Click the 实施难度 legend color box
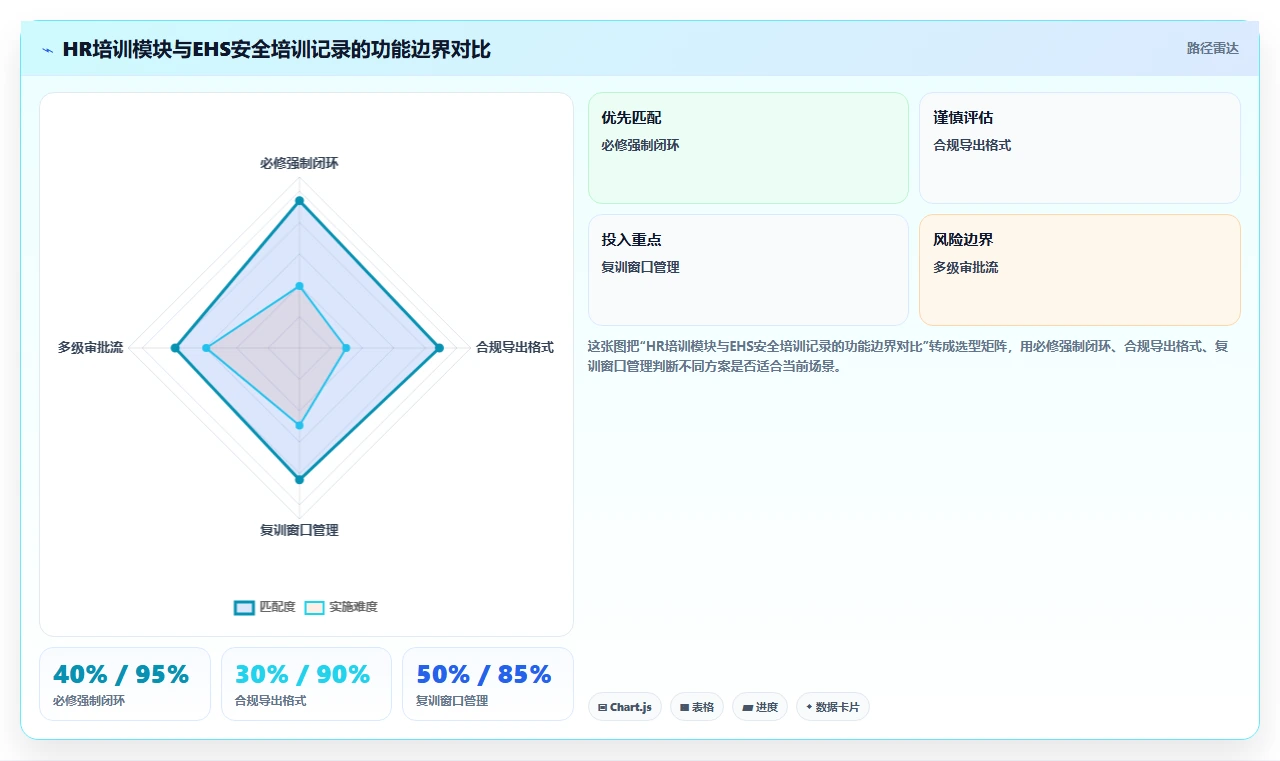1280x761 pixels. 315,607
